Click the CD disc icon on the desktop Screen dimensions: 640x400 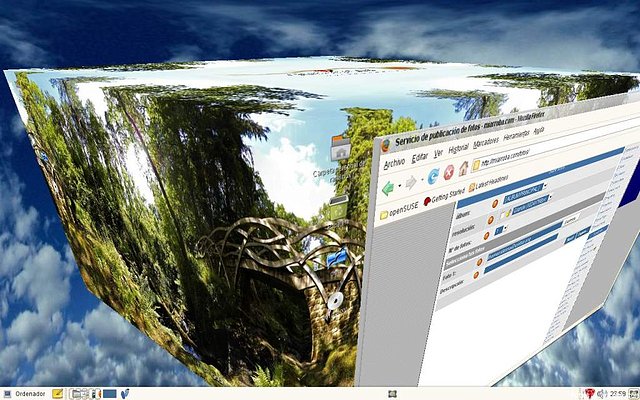(335, 300)
